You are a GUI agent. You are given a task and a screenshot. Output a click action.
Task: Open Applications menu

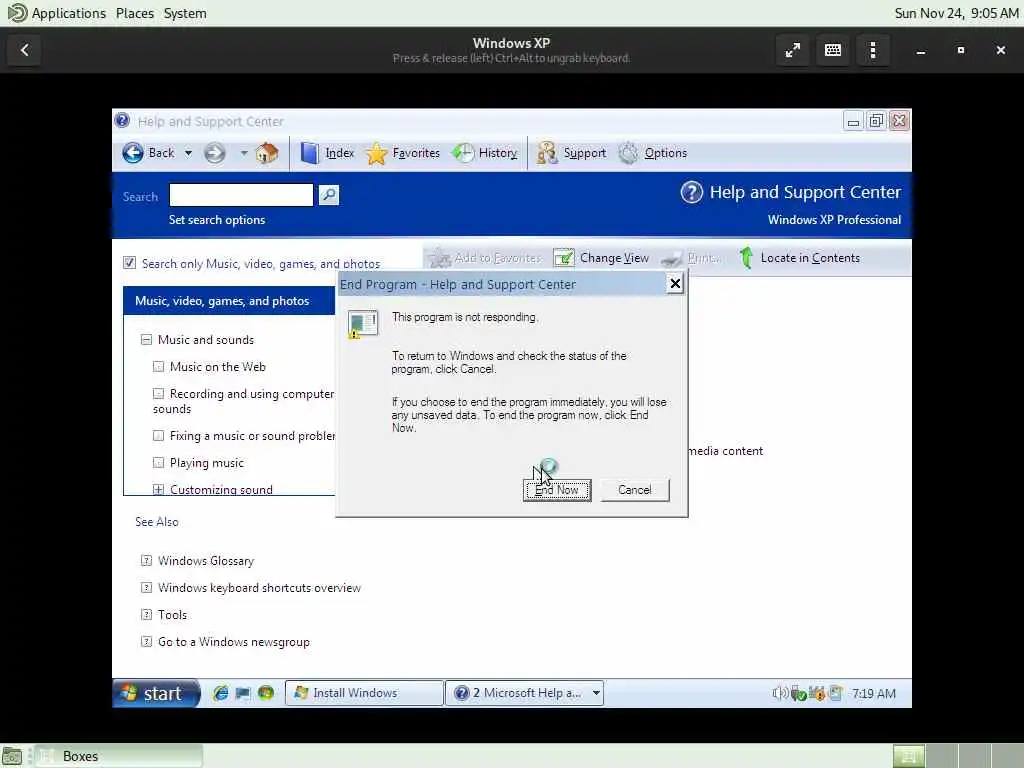69,13
